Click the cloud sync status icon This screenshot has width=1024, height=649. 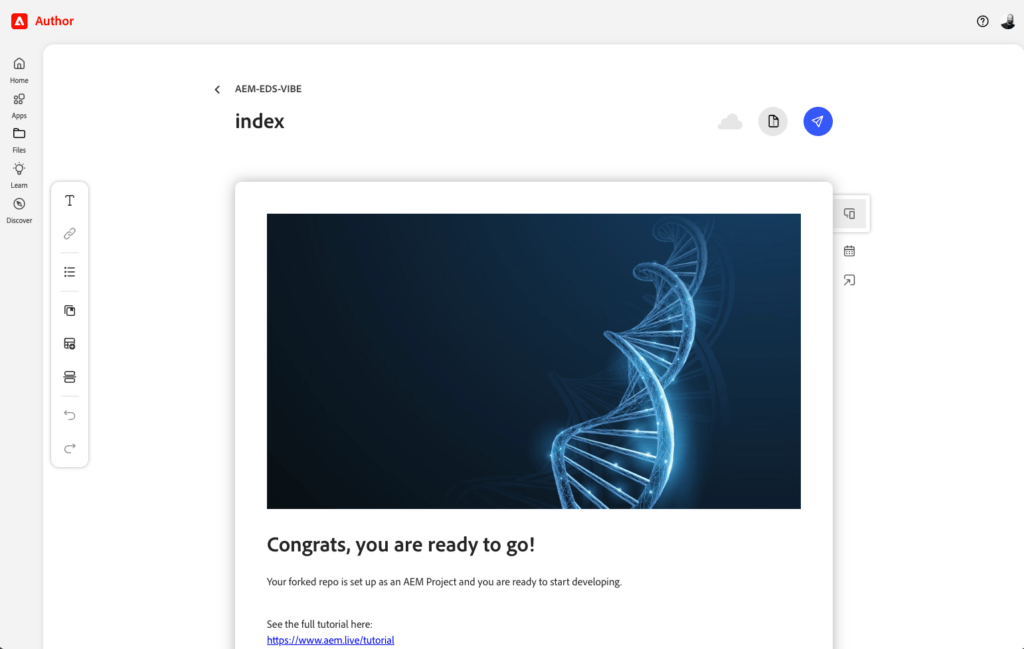729,121
